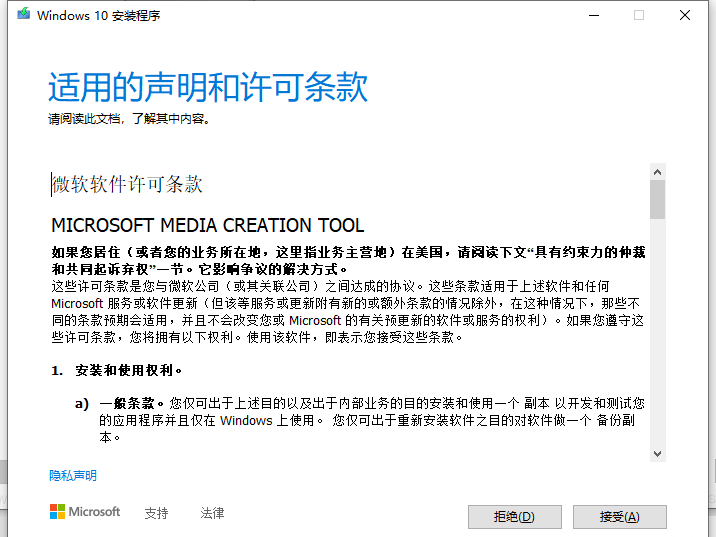Screen dimensions: 716x537
Task: Click the scrollbar down arrow in license text
Action: coord(657,453)
